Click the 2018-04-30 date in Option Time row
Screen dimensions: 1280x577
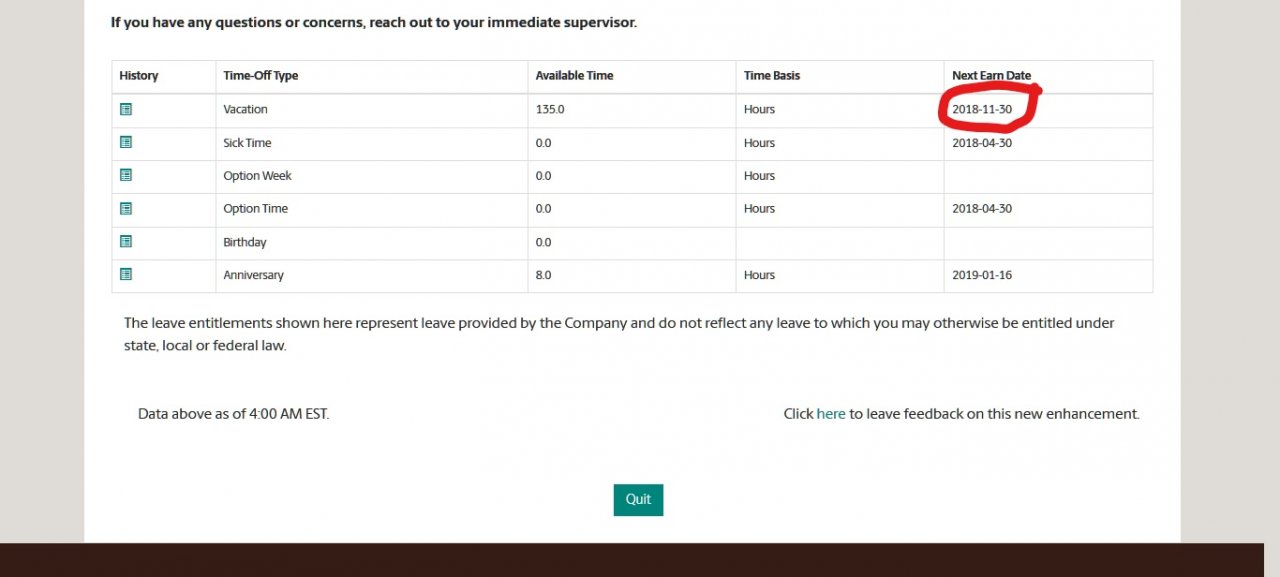(982, 209)
